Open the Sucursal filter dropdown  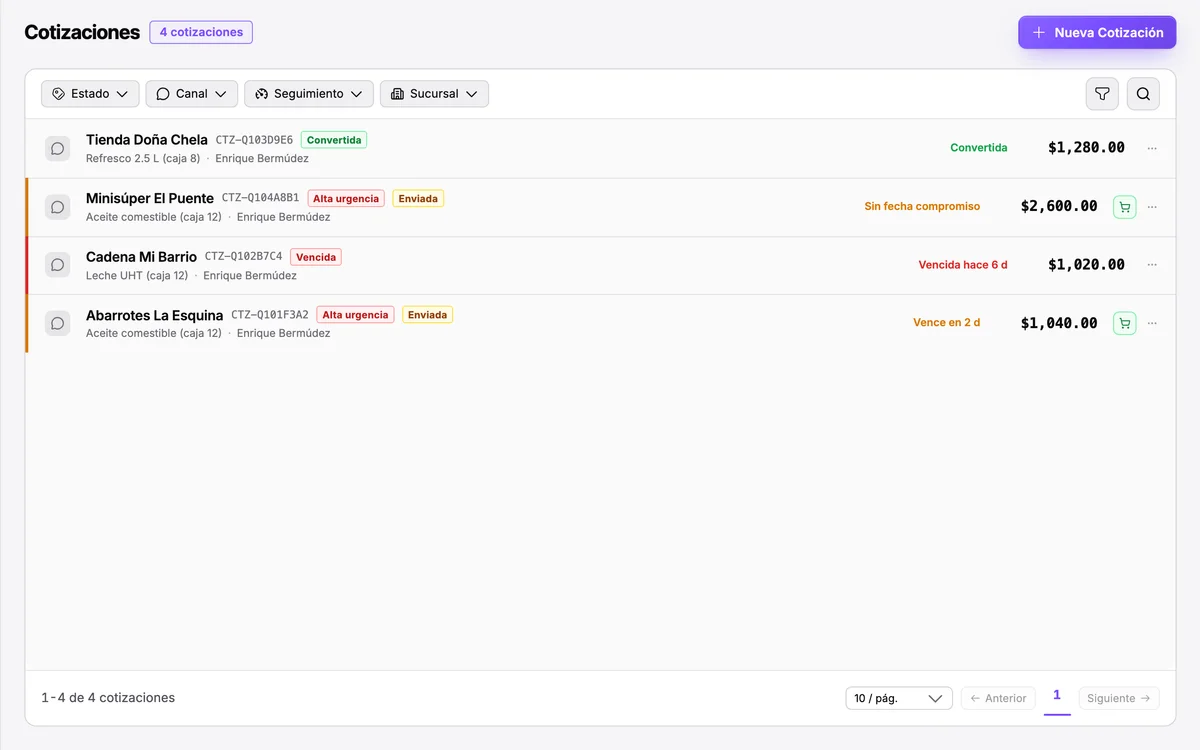coord(434,94)
